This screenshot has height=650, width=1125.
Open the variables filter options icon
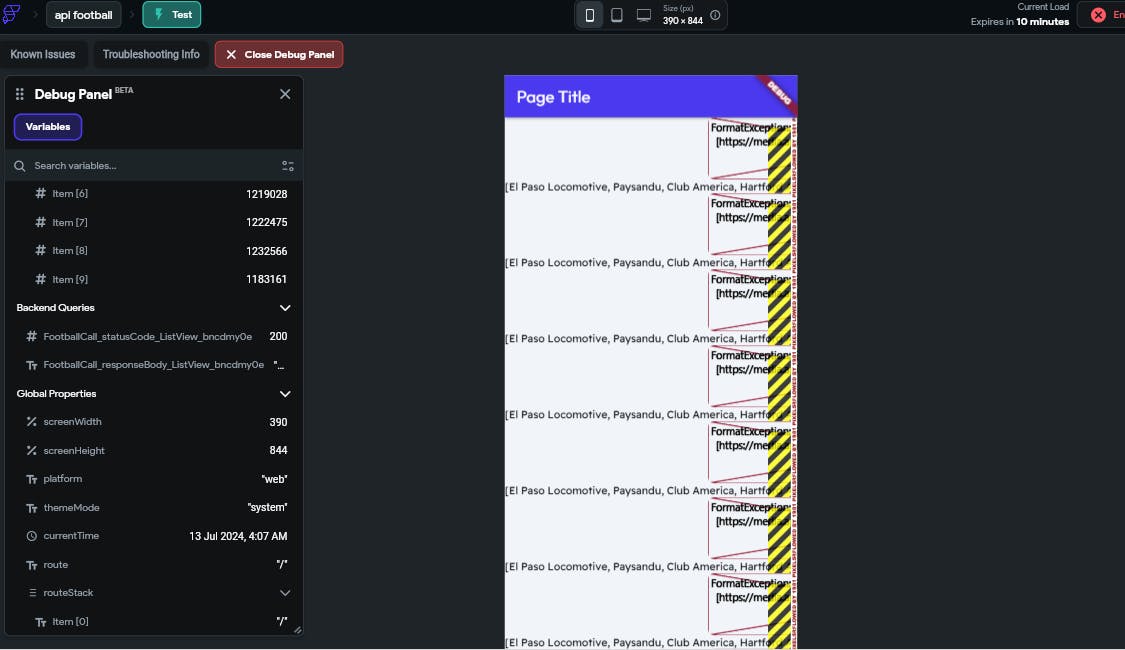pos(288,166)
